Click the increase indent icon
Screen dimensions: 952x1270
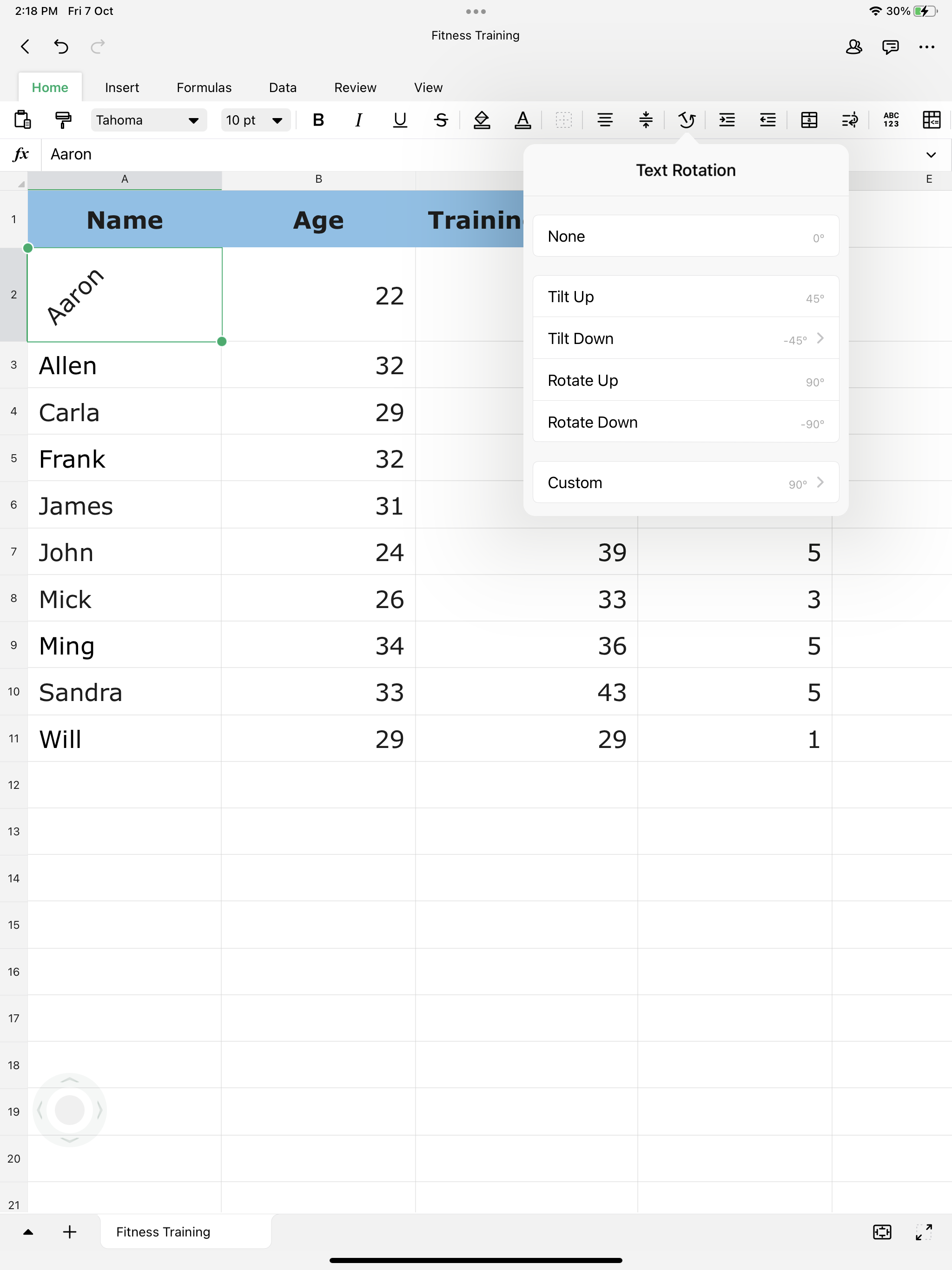pyautogui.click(x=727, y=120)
